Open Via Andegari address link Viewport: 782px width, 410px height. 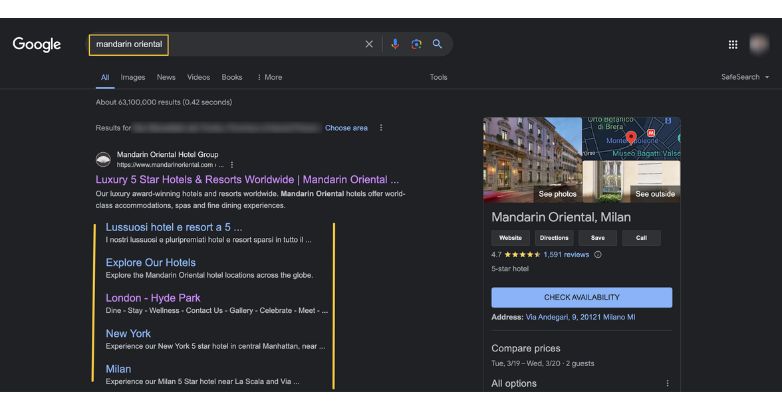(581, 317)
